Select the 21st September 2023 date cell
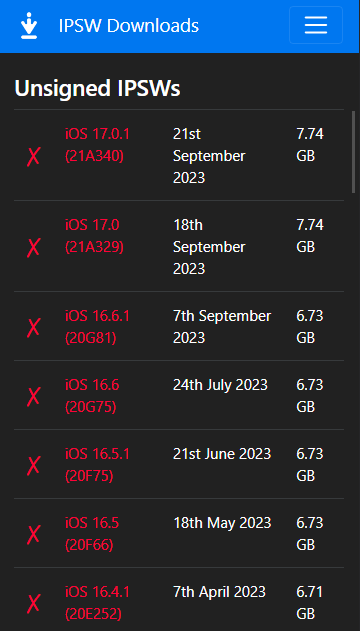360x631 pixels. tap(209, 156)
